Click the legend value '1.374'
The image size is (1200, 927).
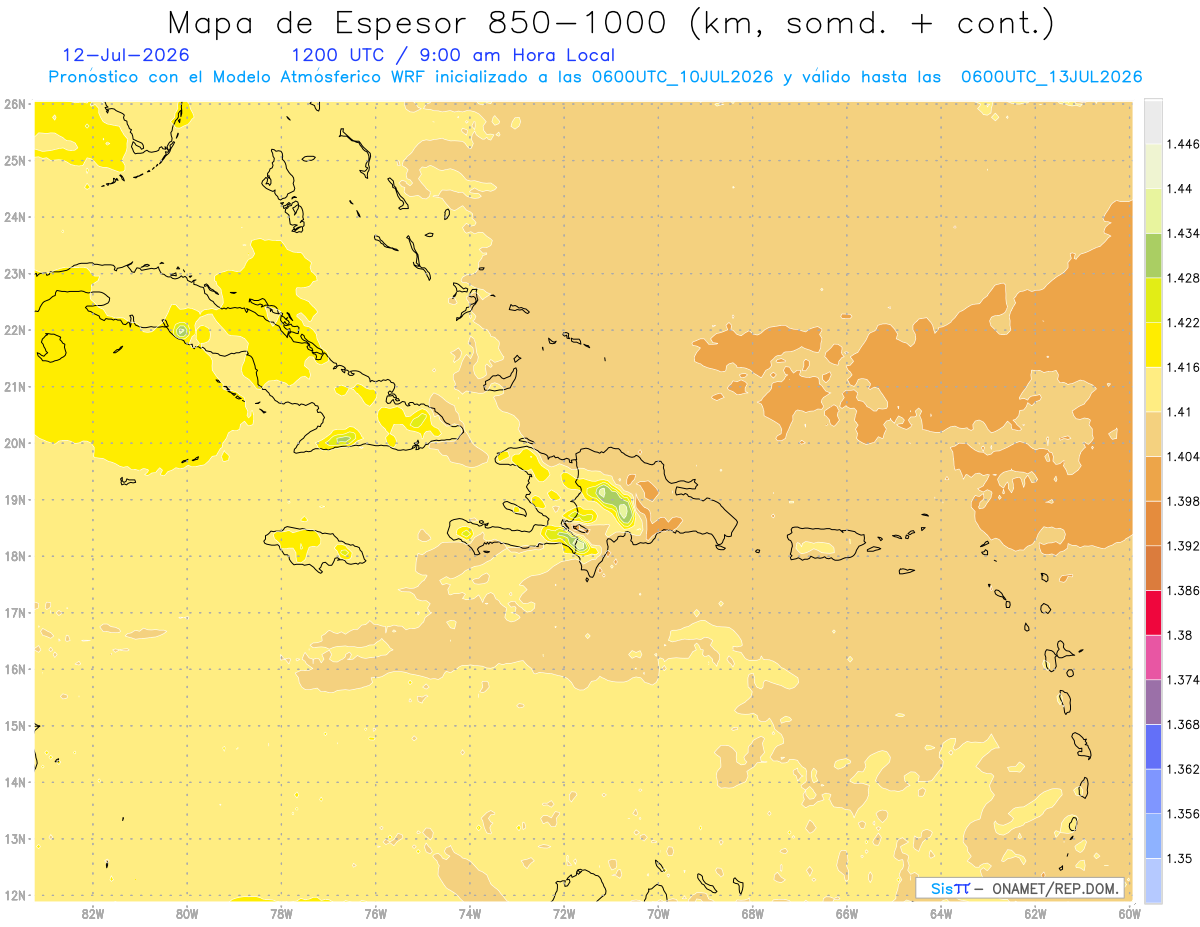[1183, 680]
